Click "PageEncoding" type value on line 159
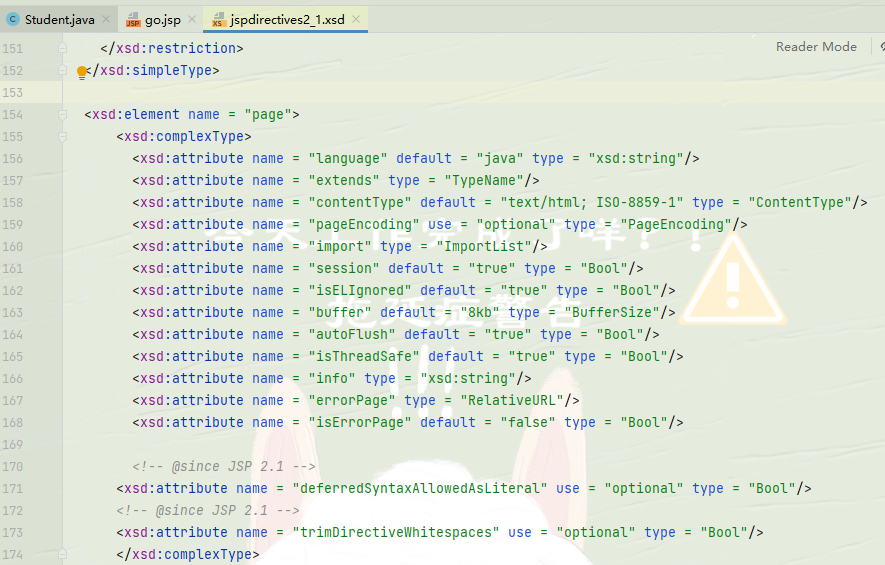The width and height of the screenshot is (885, 565). (676, 225)
